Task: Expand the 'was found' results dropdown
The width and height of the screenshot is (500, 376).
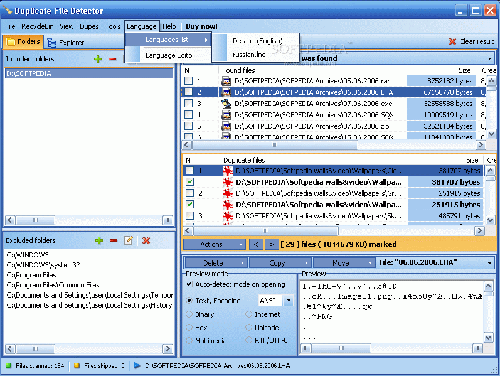Action: 490,59
